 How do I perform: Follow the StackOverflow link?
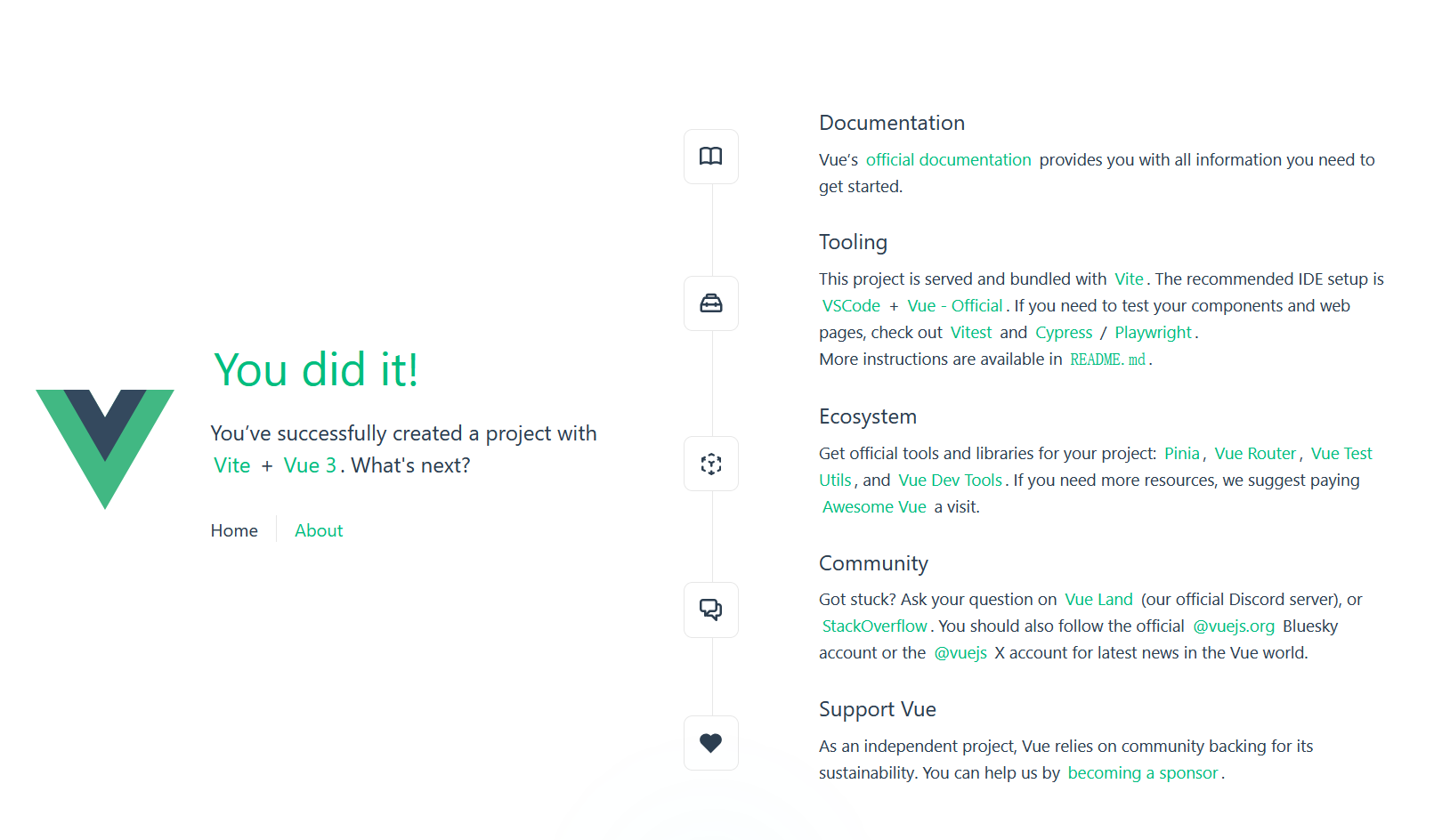pyautogui.click(x=874, y=626)
